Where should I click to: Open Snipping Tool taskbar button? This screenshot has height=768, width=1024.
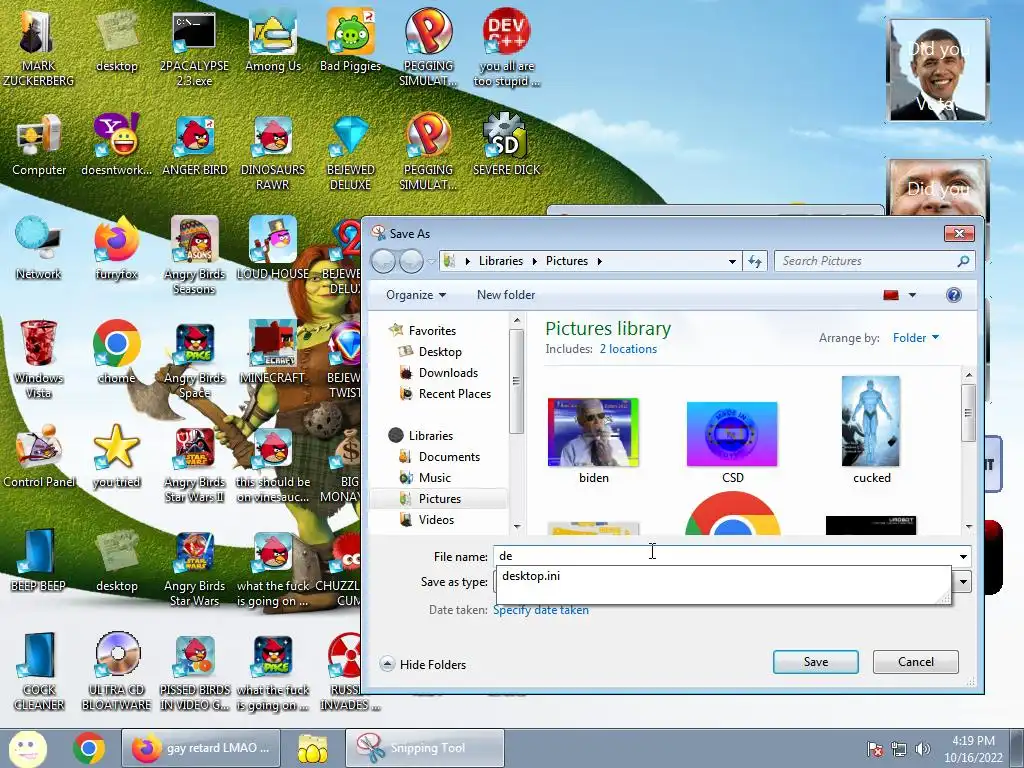click(424, 748)
